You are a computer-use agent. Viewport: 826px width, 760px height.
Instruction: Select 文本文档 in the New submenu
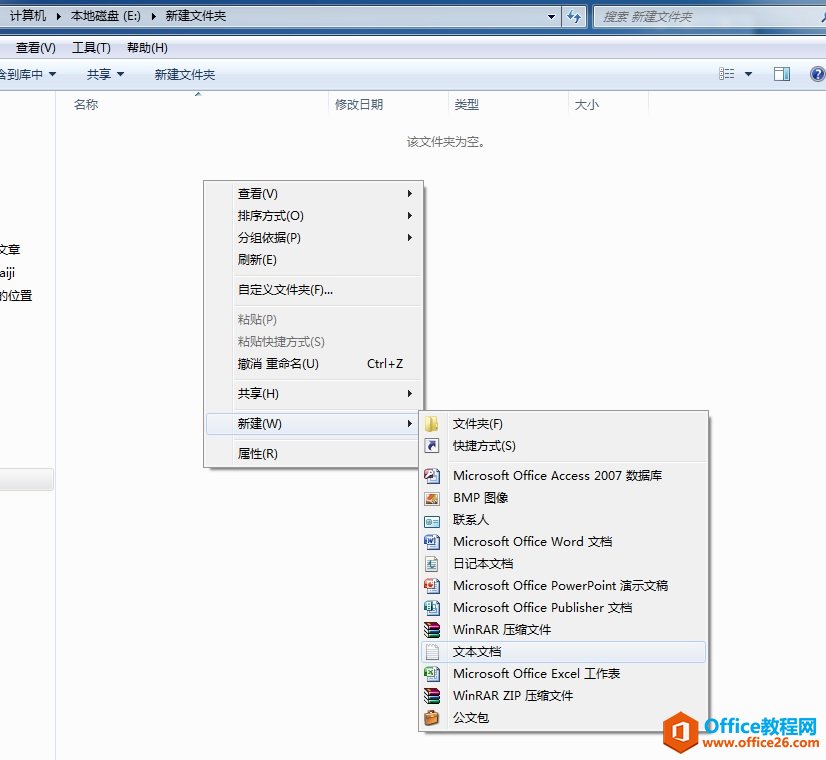(x=563, y=652)
